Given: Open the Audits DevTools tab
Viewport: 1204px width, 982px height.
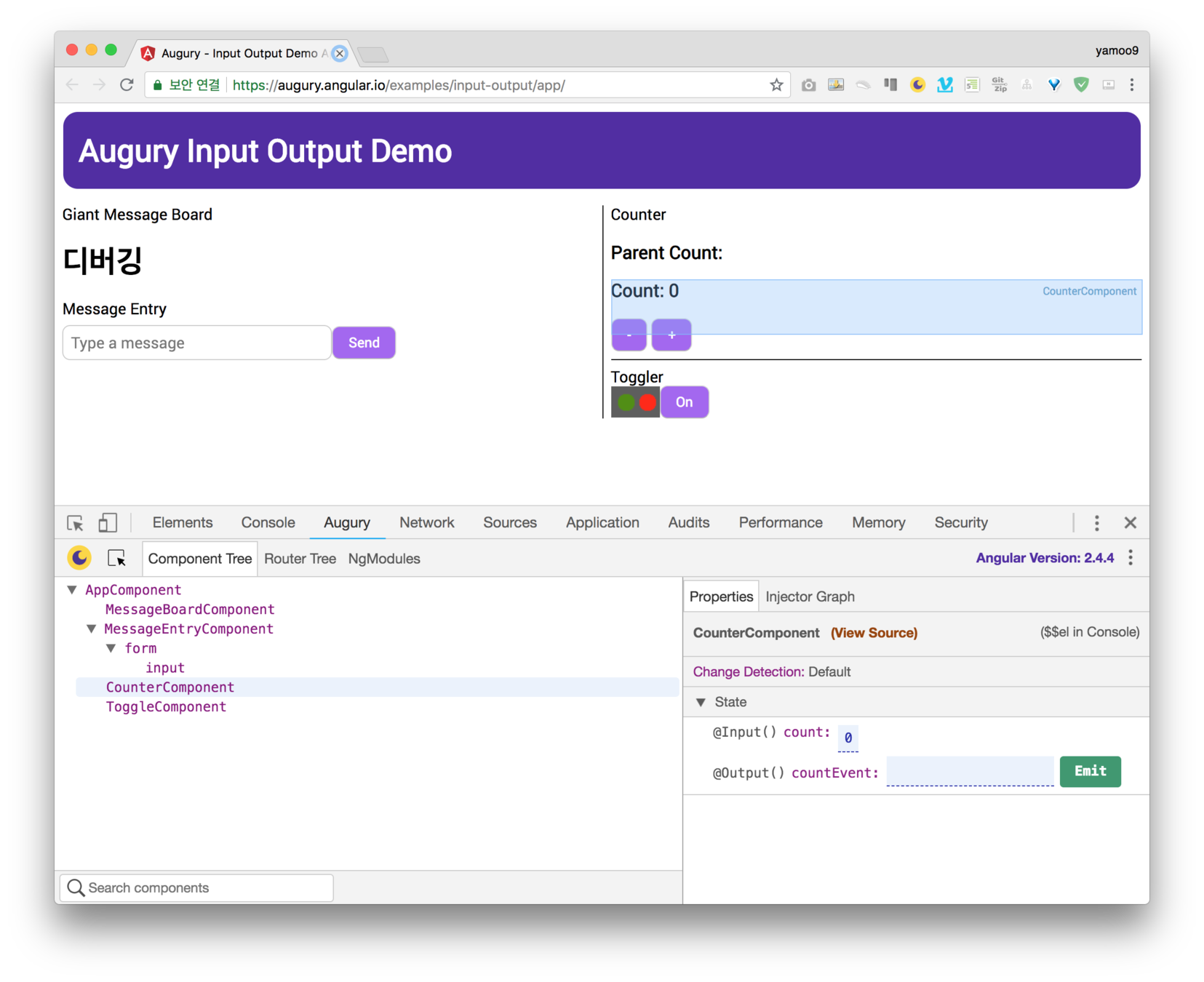Looking at the screenshot, I should 689,523.
